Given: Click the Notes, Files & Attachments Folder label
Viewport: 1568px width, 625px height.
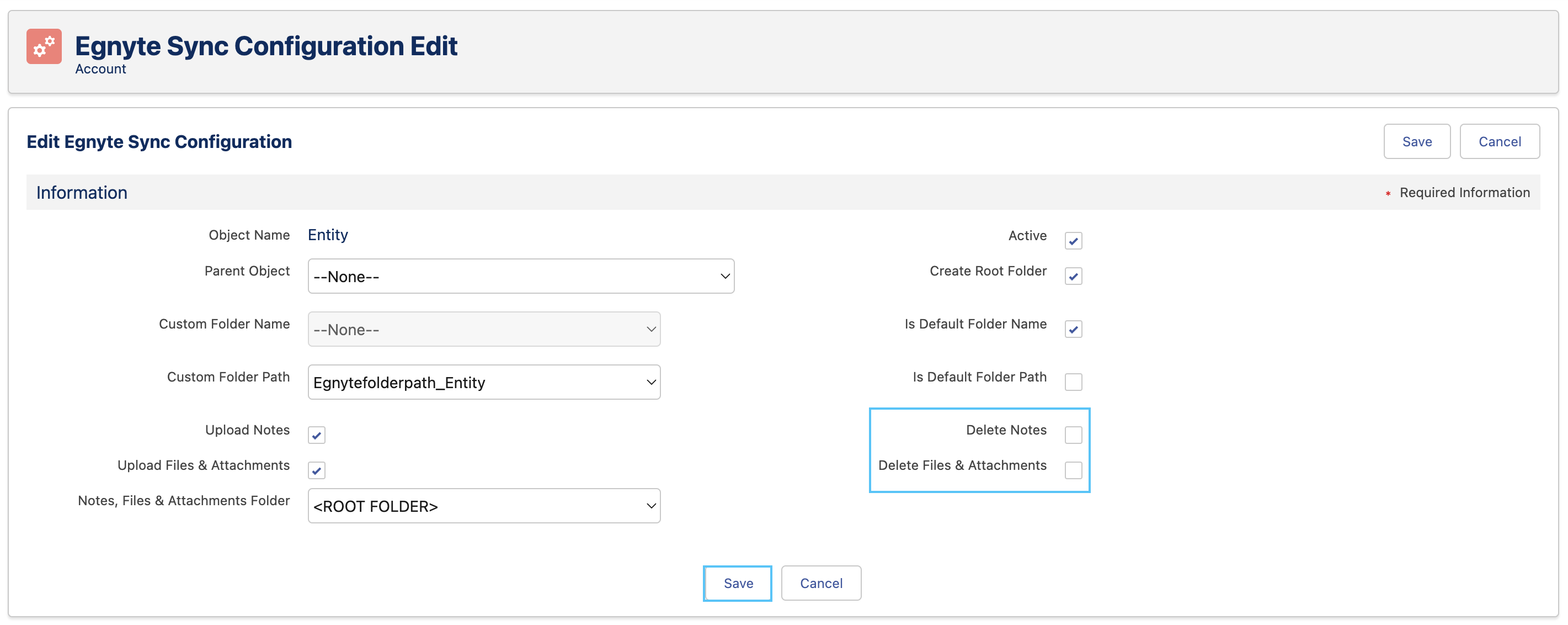Looking at the screenshot, I should [183, 501].
